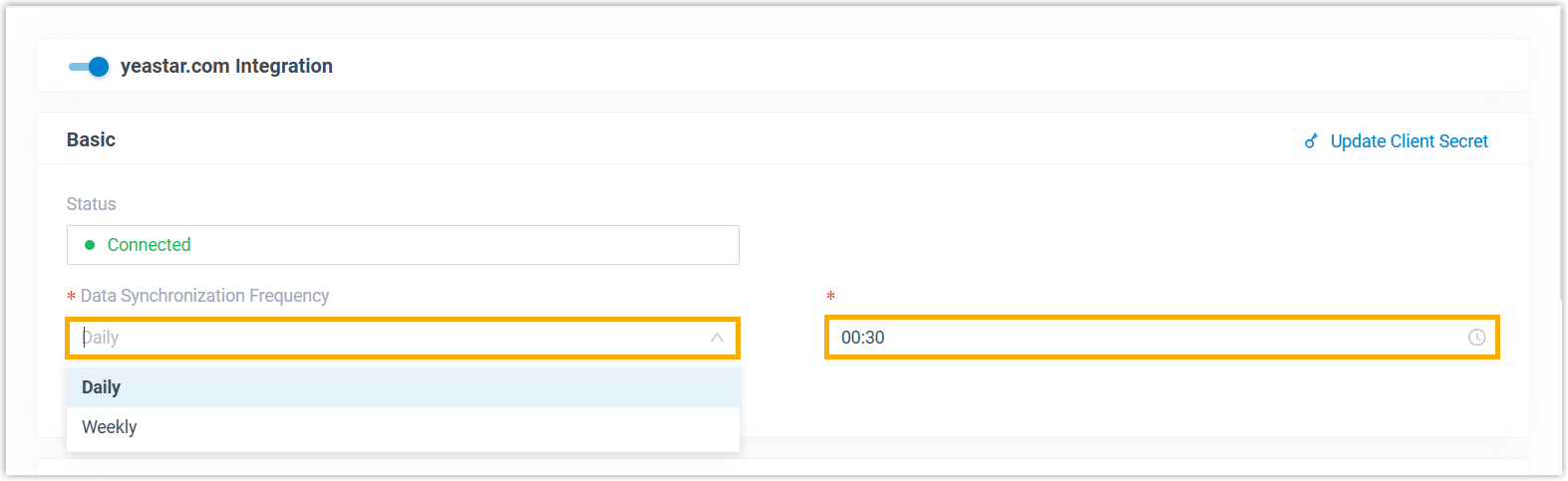1568x481 pixels.
Task: Click the 00:30 time value
Action: [x=863, y=338]
